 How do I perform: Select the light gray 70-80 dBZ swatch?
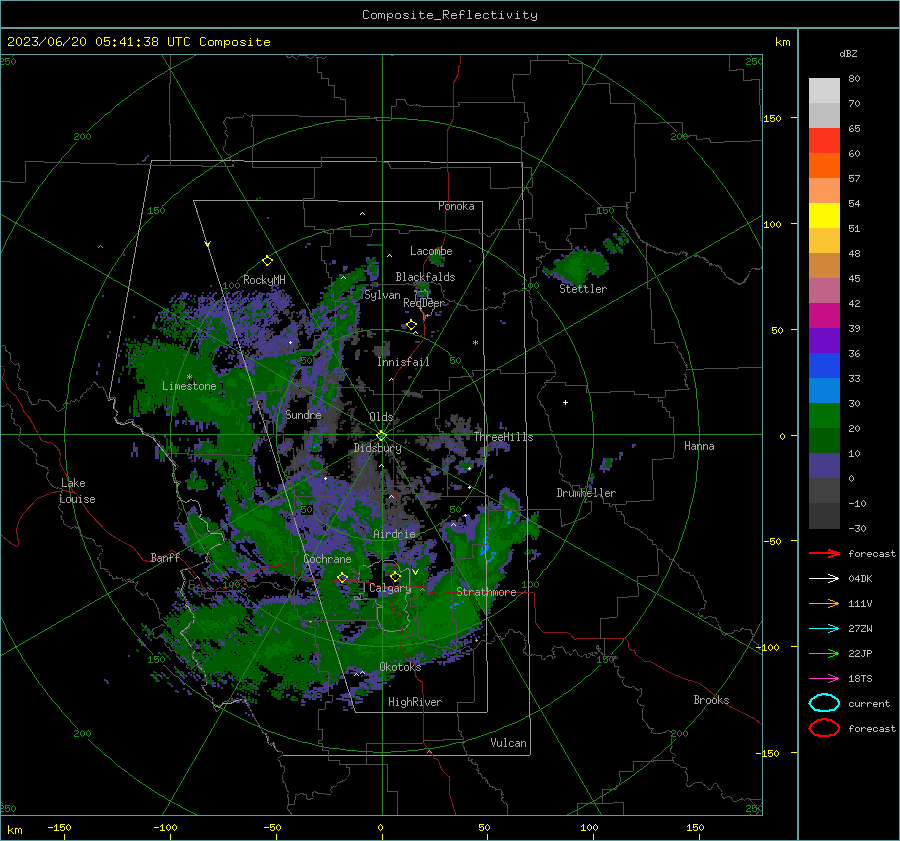(824, 91)
